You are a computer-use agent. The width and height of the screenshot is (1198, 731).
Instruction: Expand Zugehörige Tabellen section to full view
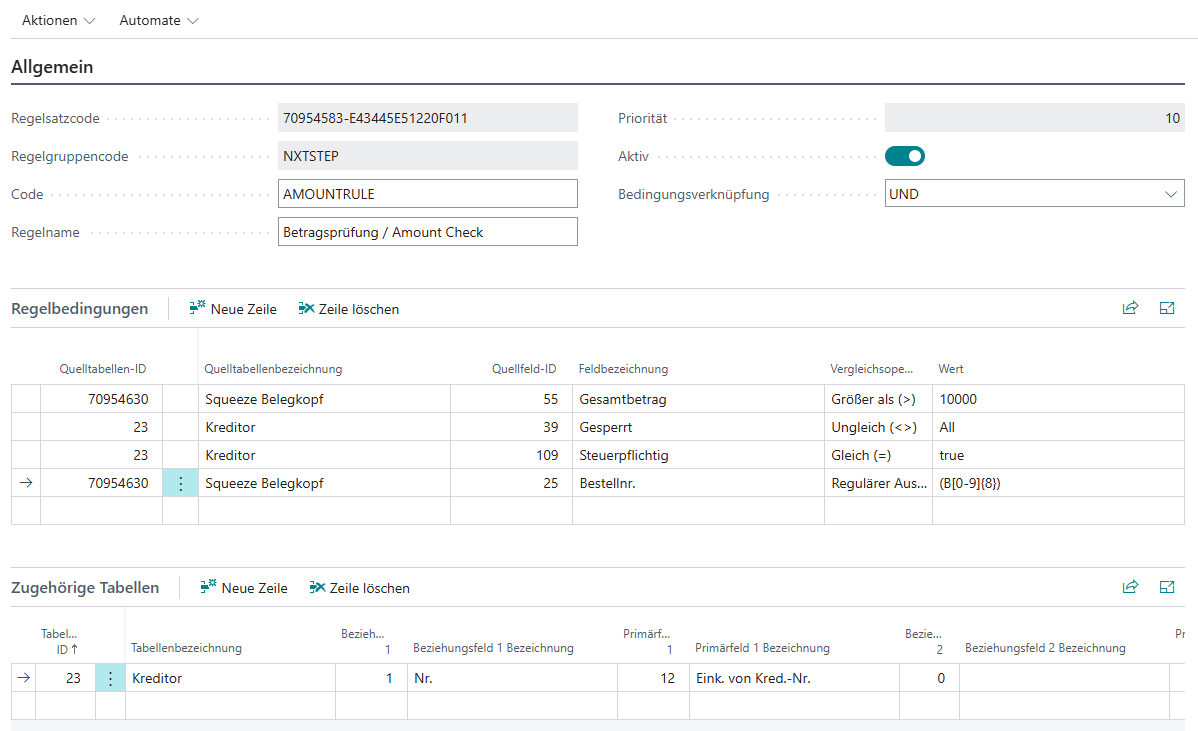point(1166,588)
